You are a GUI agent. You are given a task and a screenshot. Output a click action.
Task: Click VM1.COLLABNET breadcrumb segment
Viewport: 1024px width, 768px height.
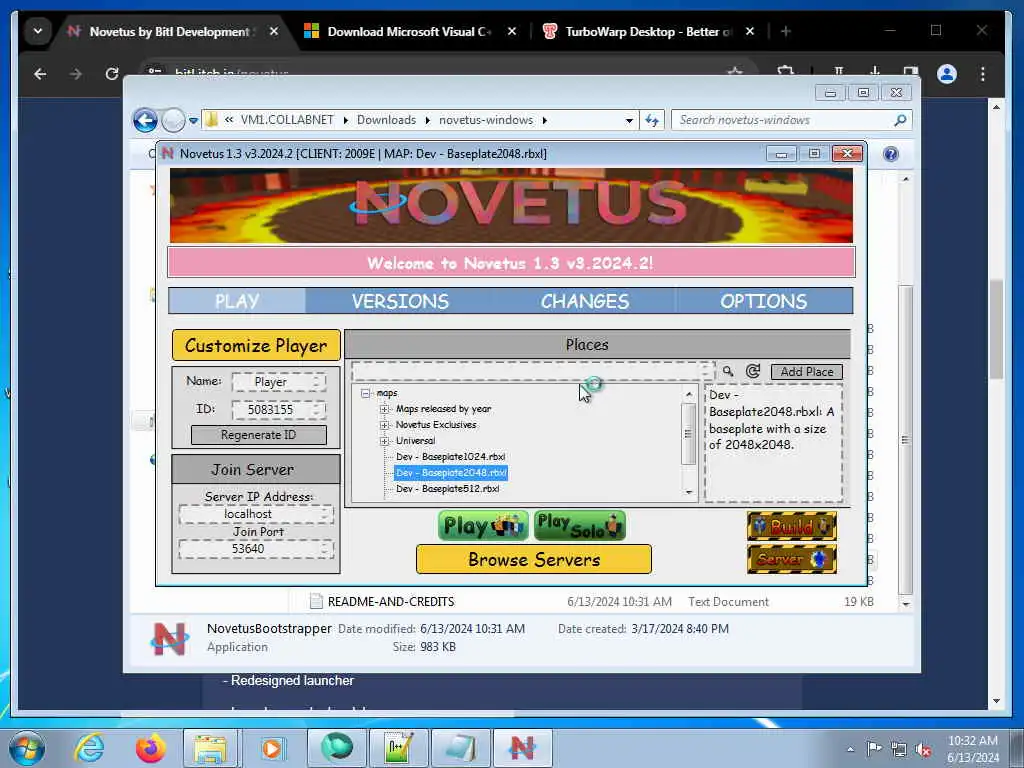tap(287, 120)
